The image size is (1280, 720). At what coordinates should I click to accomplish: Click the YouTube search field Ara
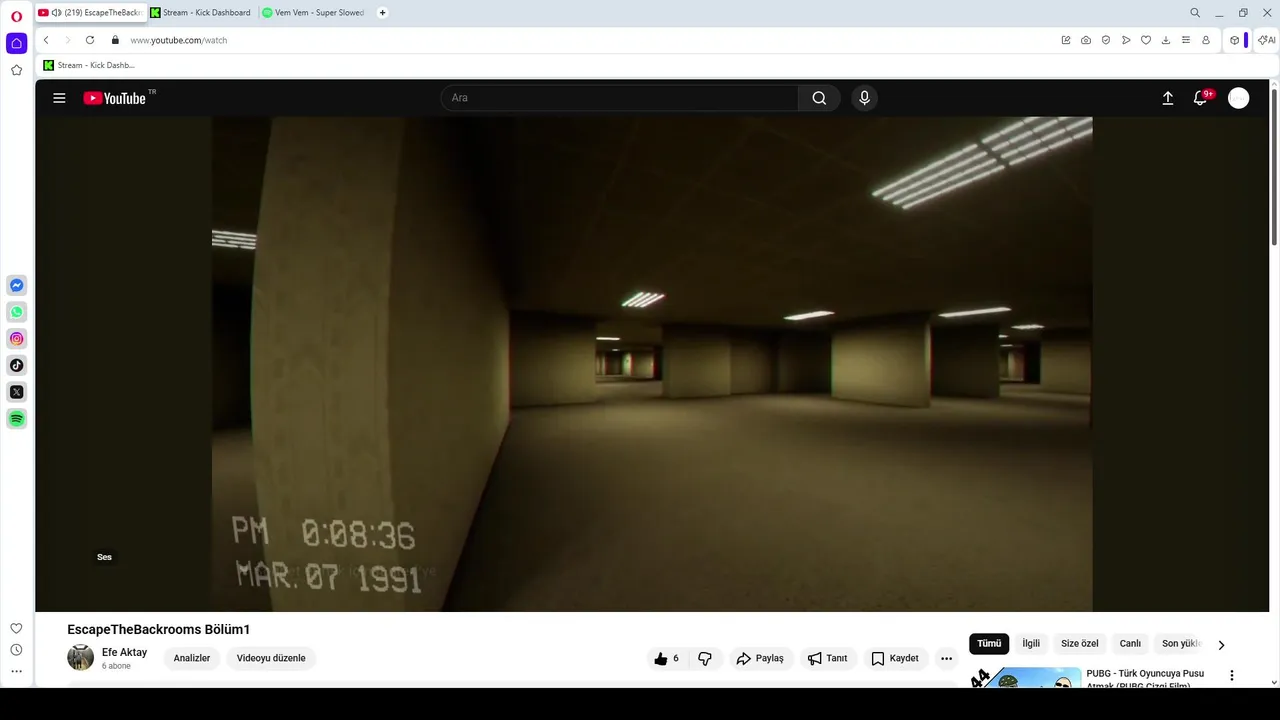pos(619,98)
